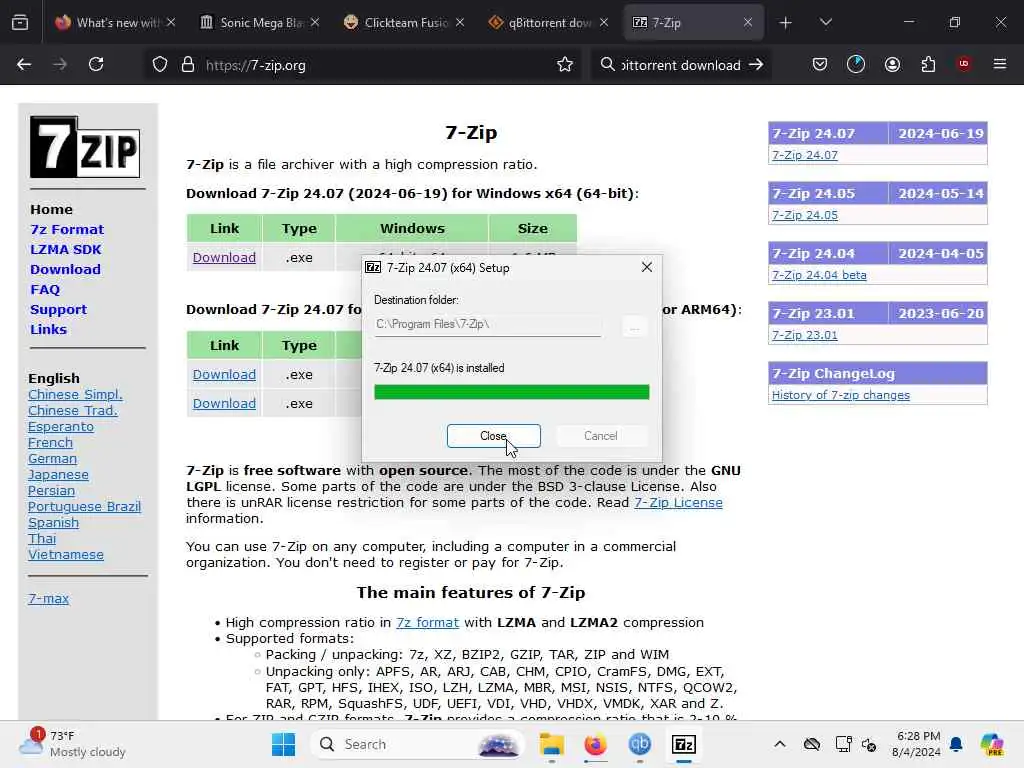
Task: Open the 7-Zip License link
Action: tap(678, 503)
